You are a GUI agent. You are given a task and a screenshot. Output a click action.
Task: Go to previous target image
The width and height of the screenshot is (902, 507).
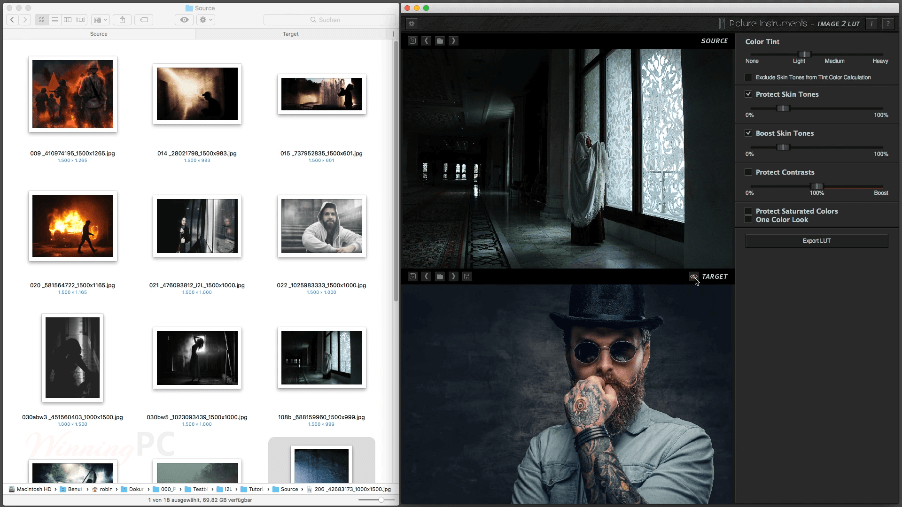point(426,276)
